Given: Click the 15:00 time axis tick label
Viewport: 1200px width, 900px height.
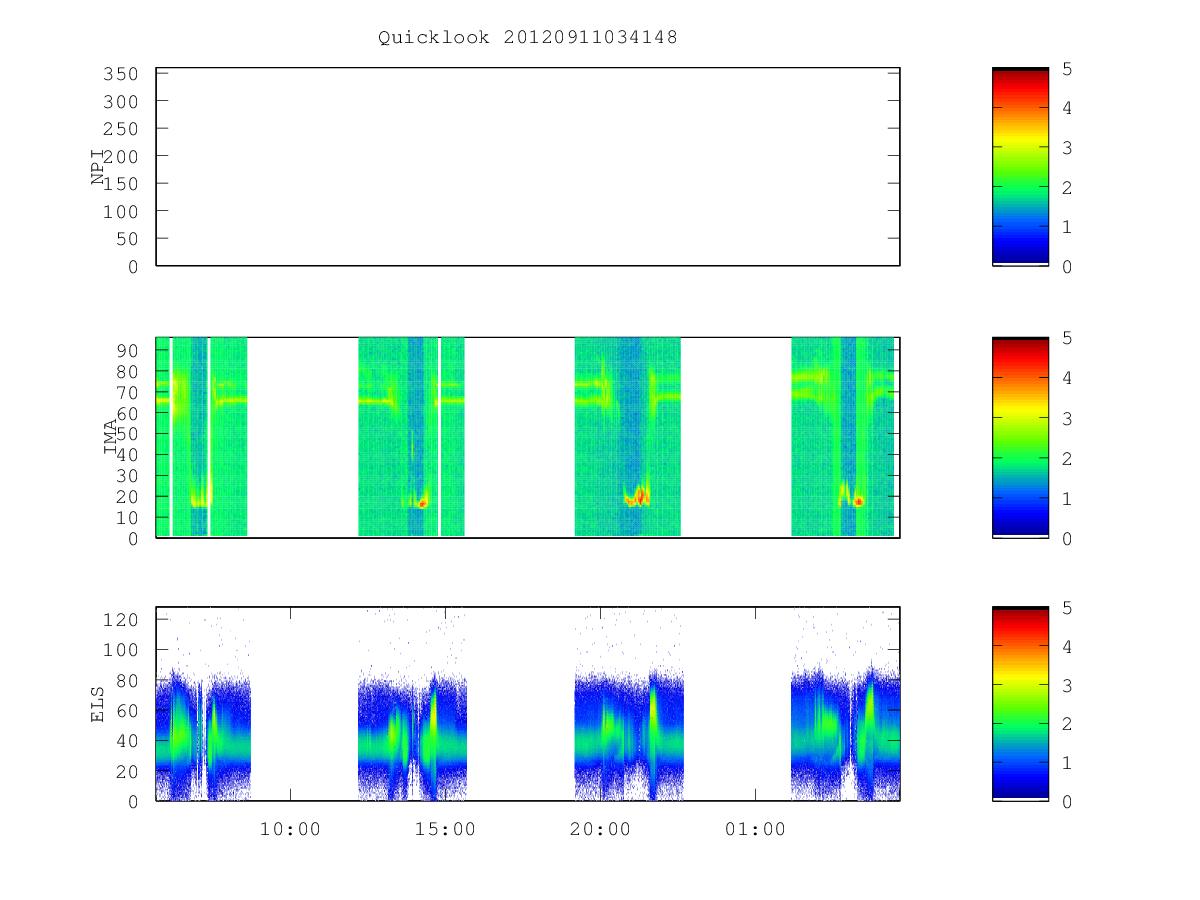Looking at the screenshot, I should point(445,829).
